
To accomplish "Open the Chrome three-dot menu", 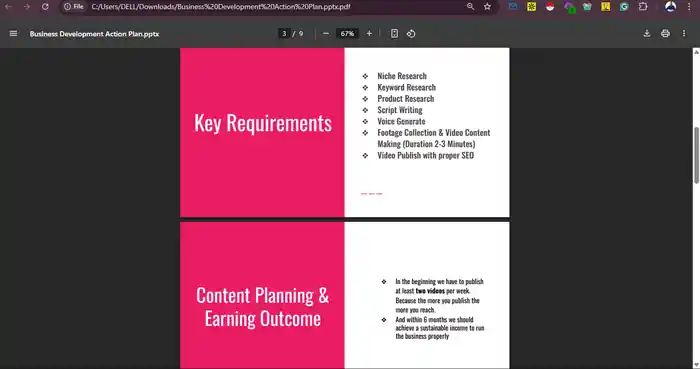I will 689,7.
